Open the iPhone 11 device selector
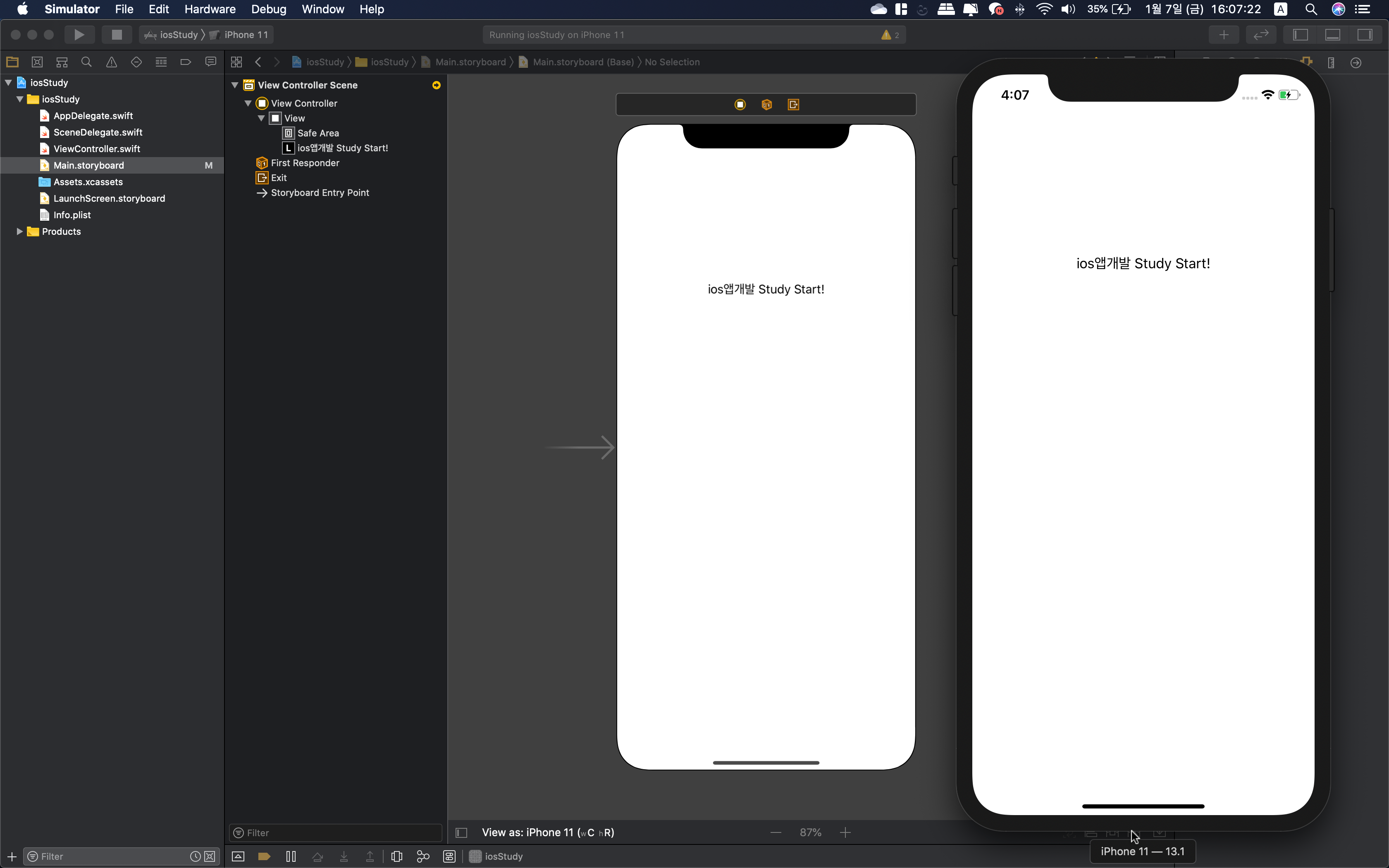The image size is (1389, 868). [x=246, y=34]
